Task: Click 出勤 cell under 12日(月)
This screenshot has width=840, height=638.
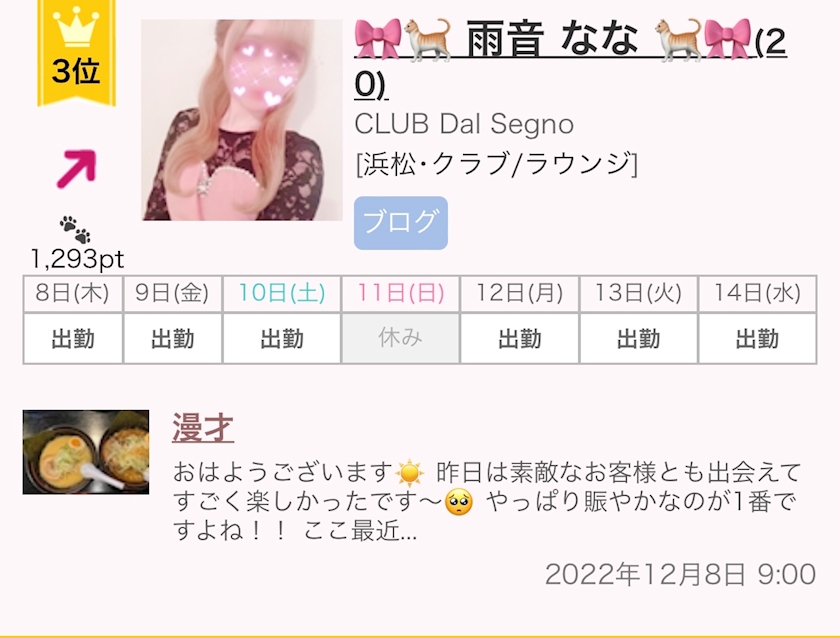Action: (x=520, y=339)
